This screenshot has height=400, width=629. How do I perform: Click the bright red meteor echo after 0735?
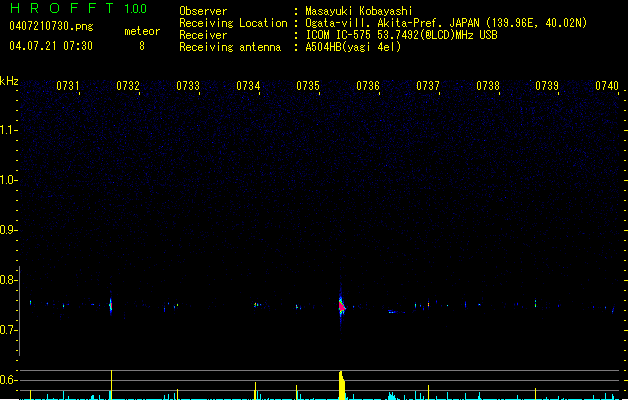341,307
